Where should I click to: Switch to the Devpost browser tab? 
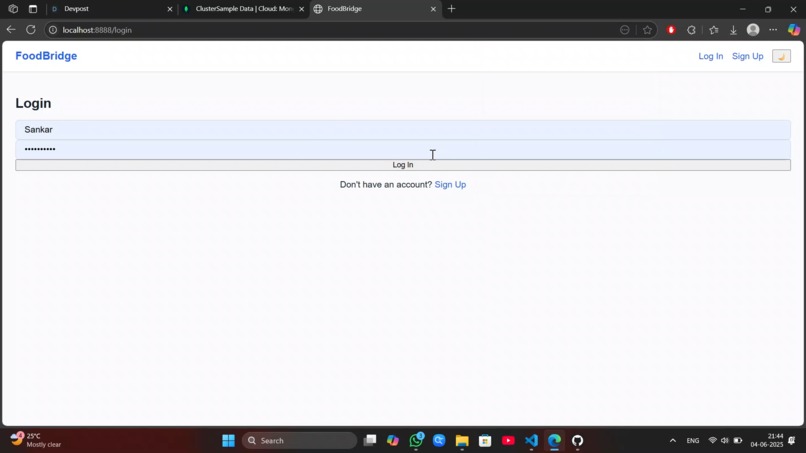pos(111,9)
